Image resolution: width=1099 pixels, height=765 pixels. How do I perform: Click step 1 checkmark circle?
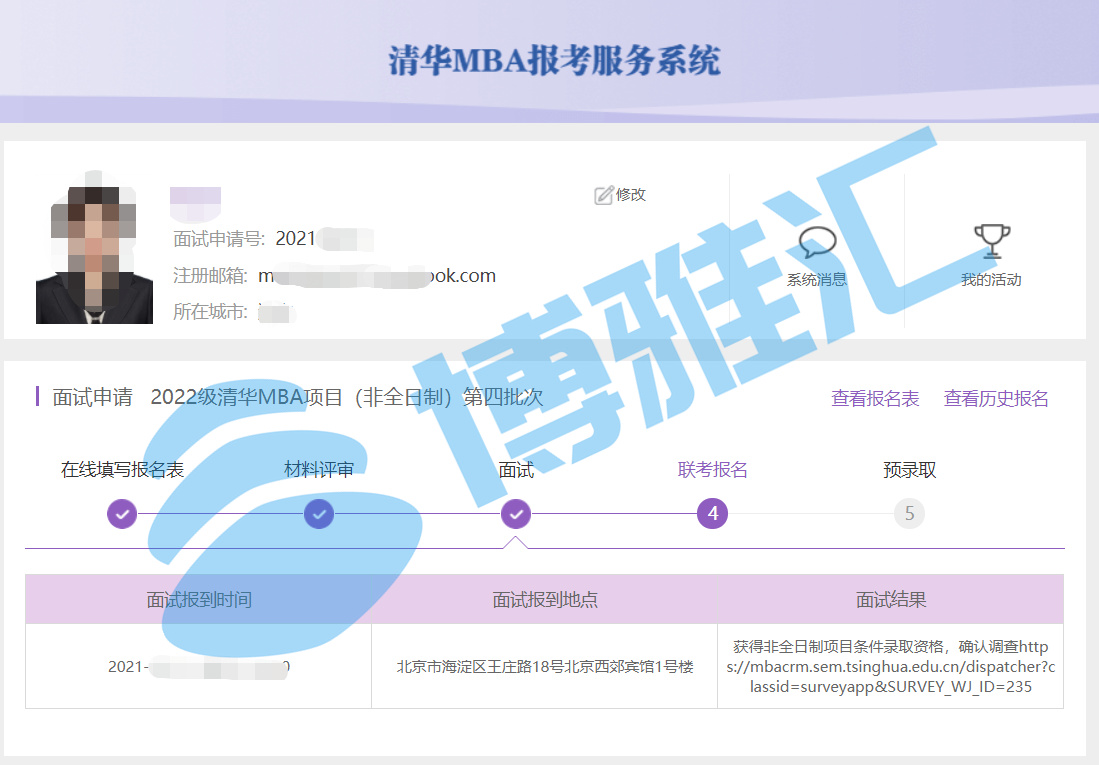coord(122,514)
